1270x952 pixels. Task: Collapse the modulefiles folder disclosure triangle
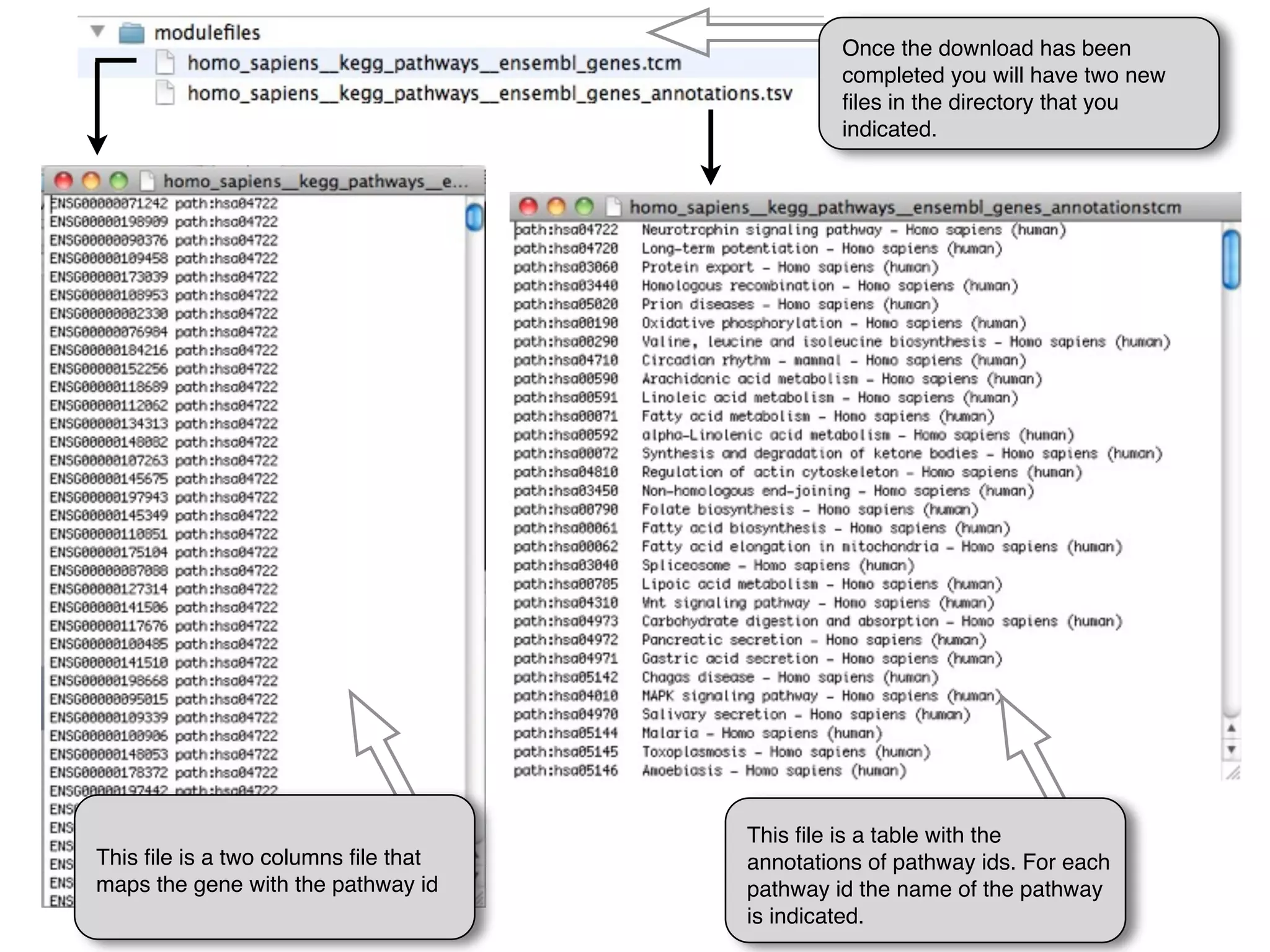(97, 31)
